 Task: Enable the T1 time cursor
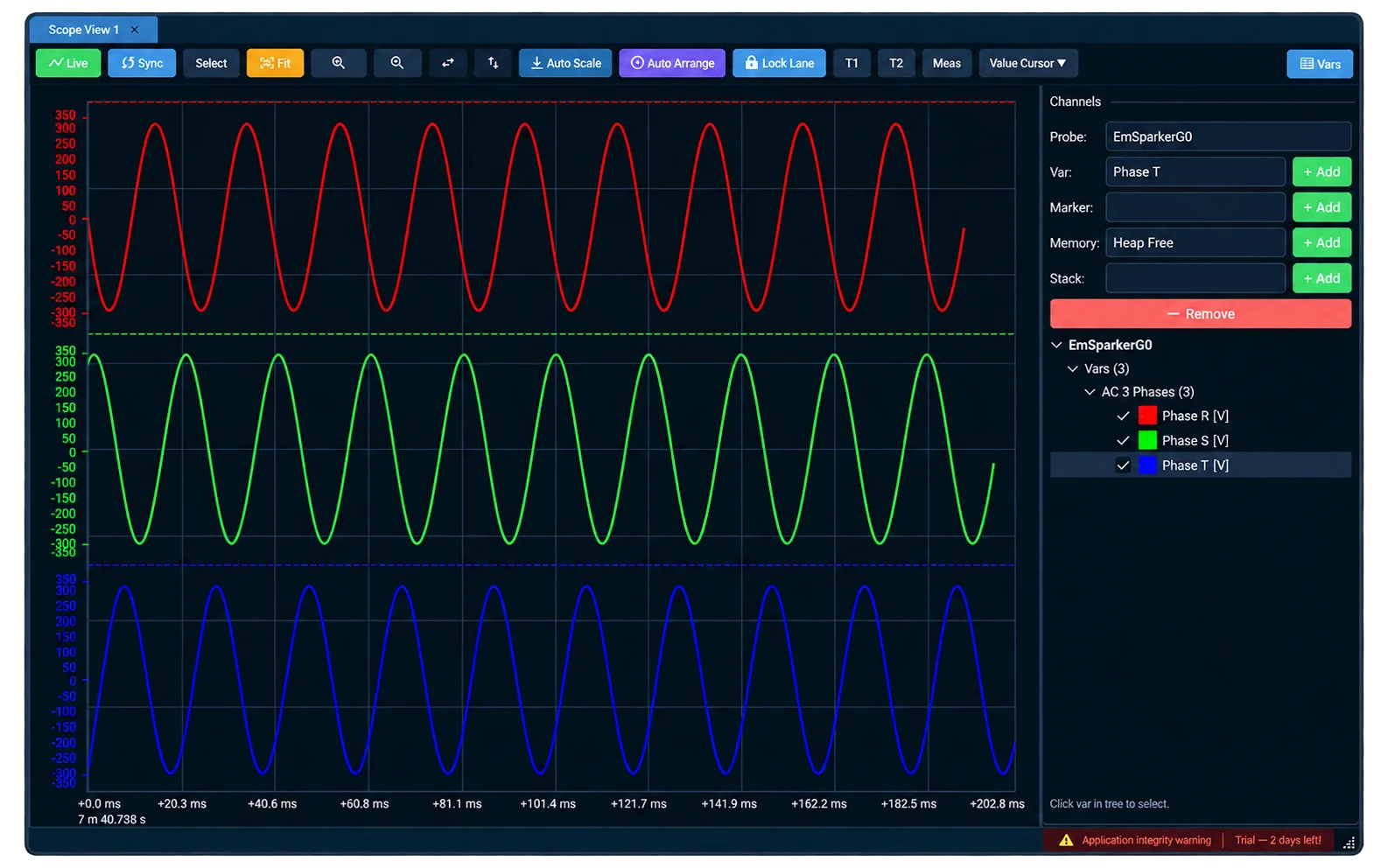click(852, 63)
